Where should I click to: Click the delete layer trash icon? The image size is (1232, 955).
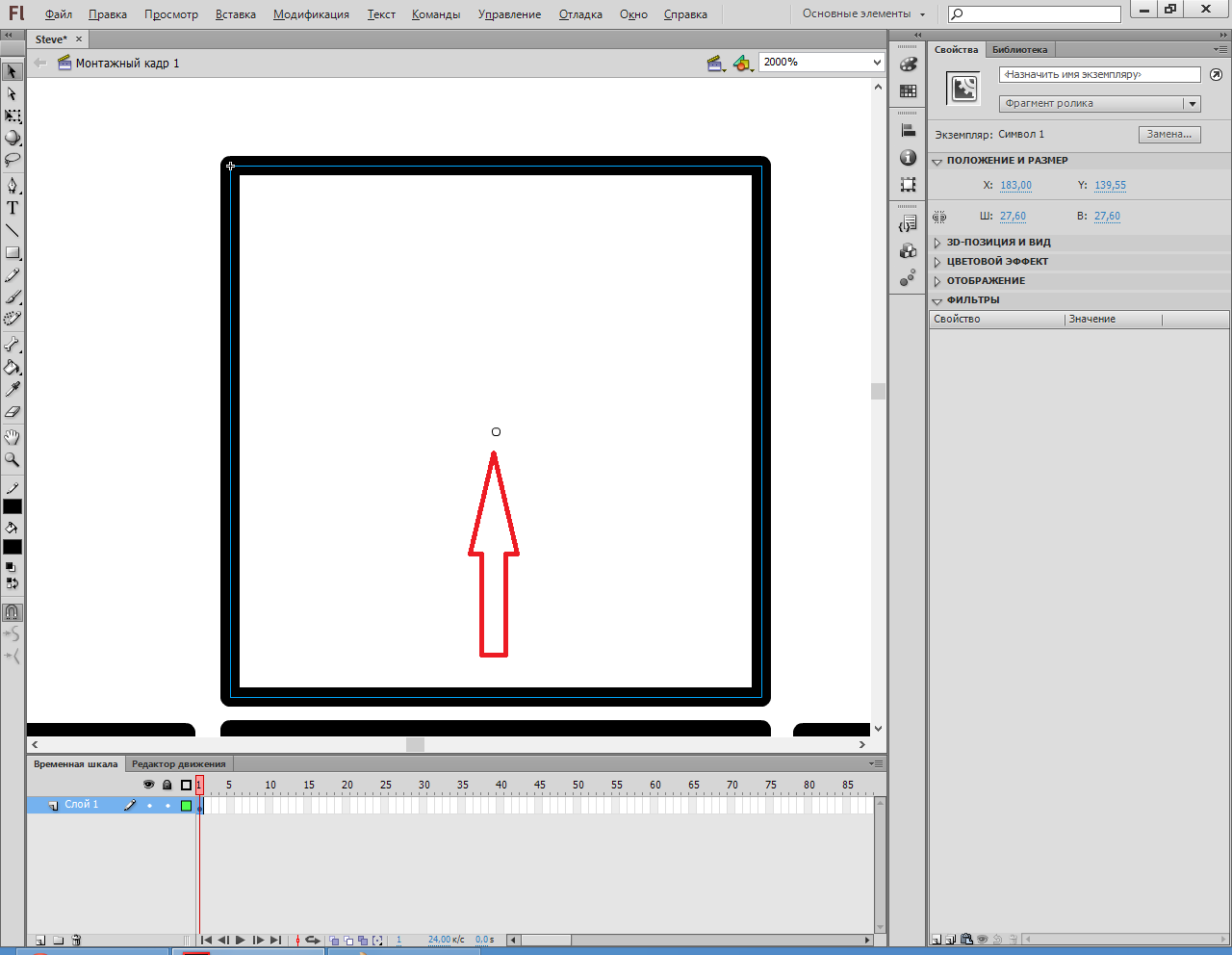coord(77,940)
